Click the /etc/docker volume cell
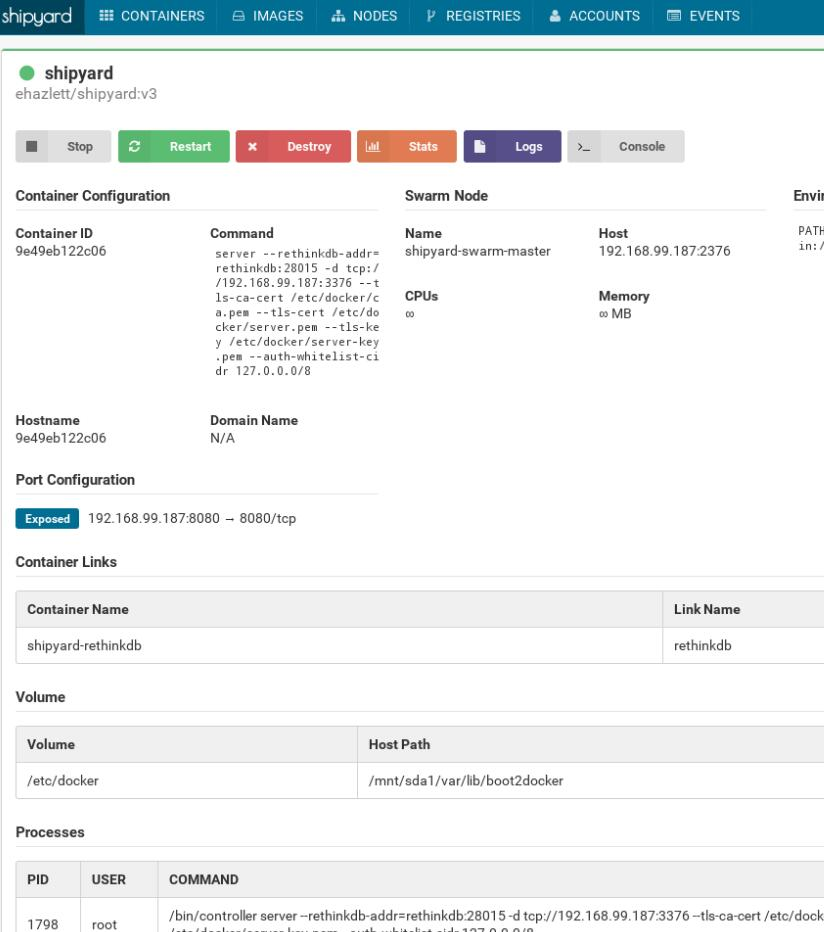824x932 pixels. pos(187,780)
